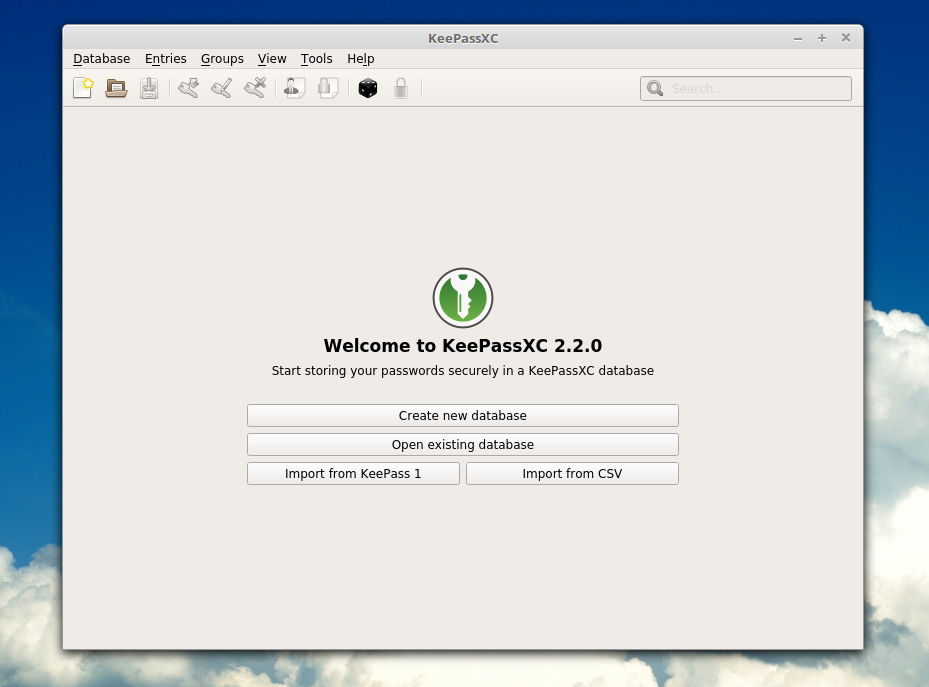Click the magnifier icon in search box
The width and height of the screenshot is (929, 687).
(x=655, y=88)
